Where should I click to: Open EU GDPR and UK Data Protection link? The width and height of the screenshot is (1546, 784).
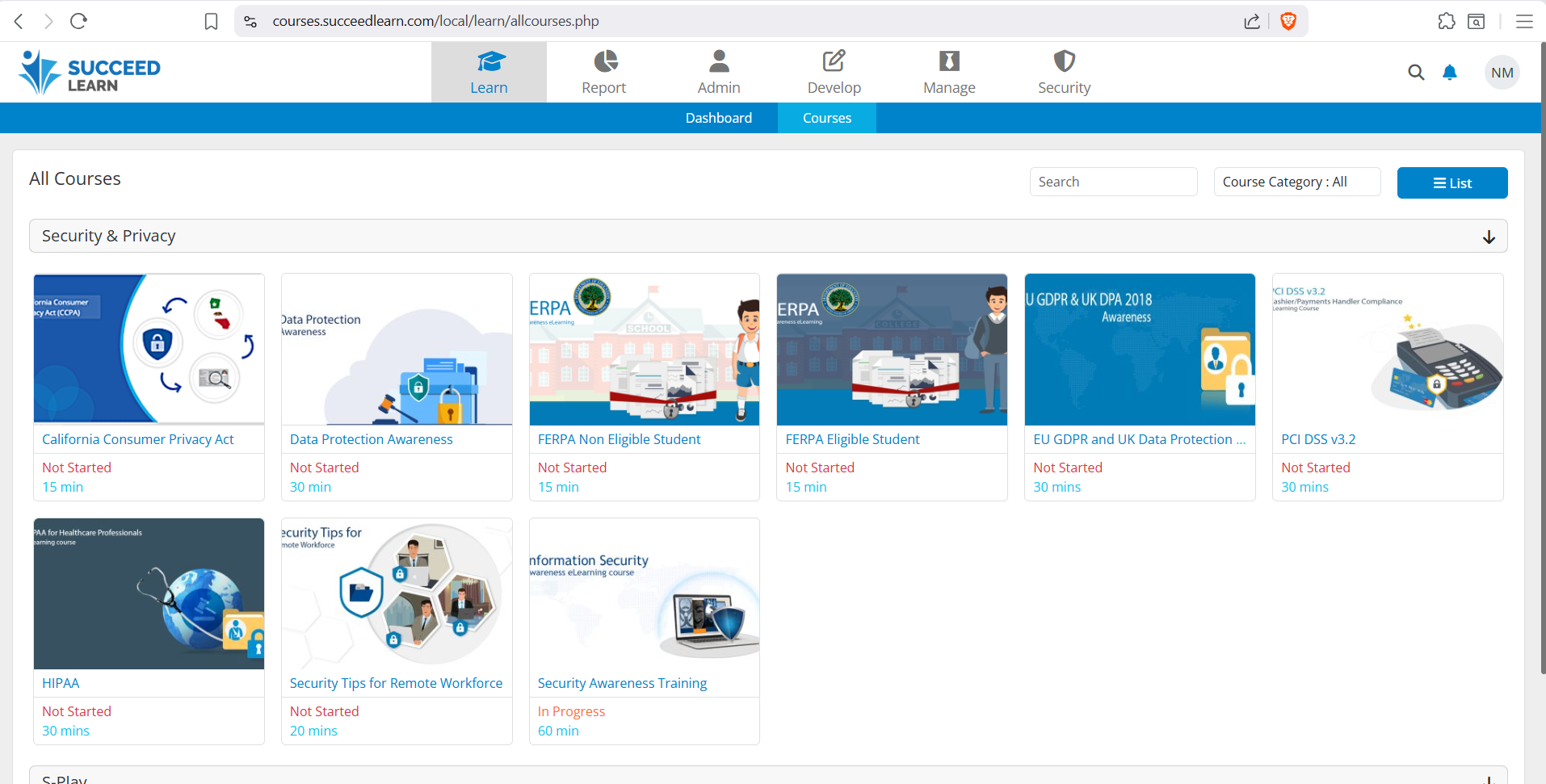pos(1140,439)
